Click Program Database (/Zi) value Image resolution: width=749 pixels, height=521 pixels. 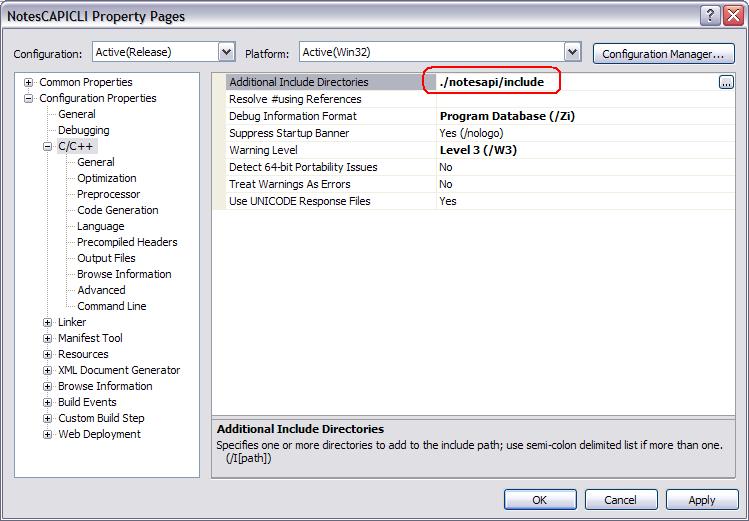[507, 116]
